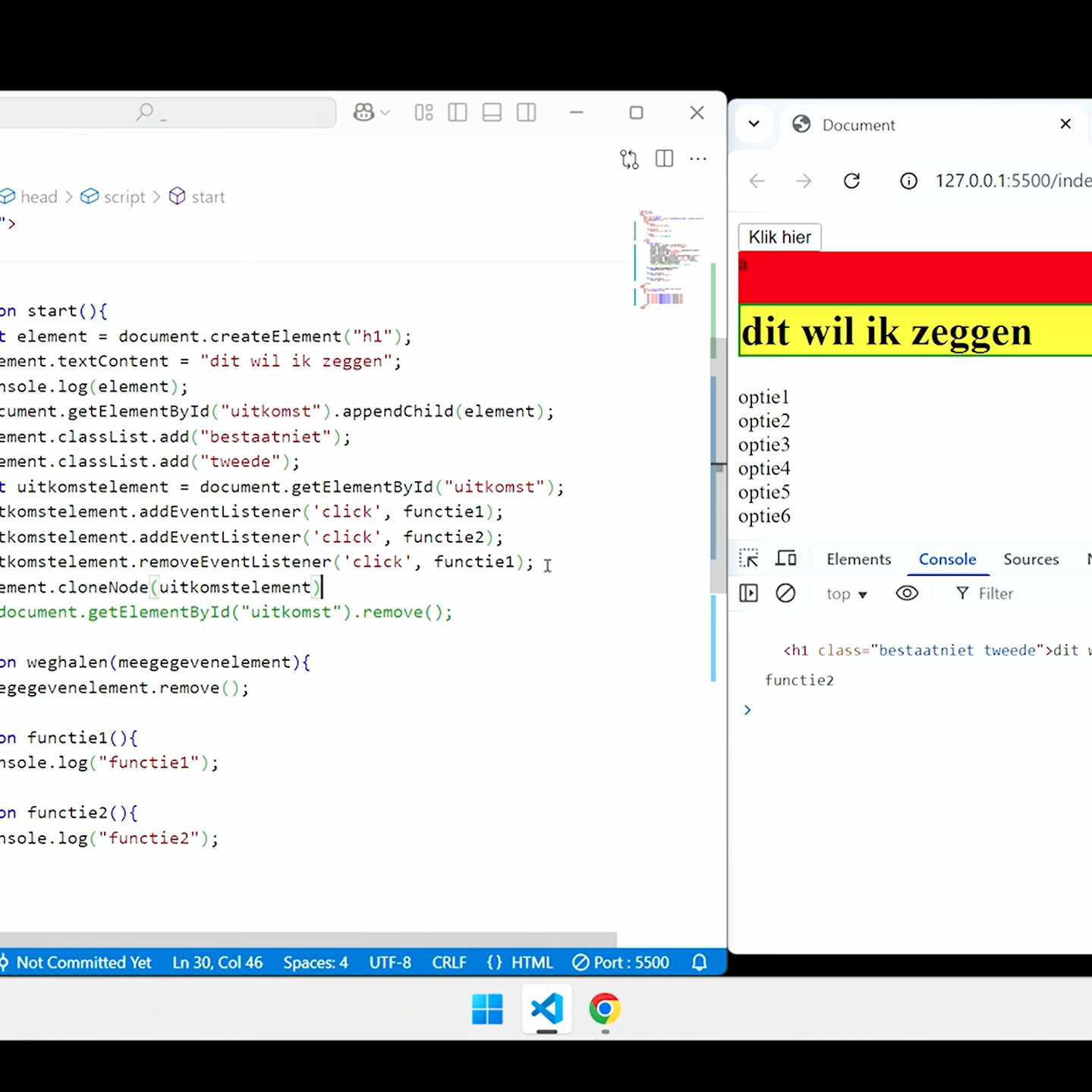Open changes compare icon in editor toolbar
This screenshot has width=1092, height=1092.
[x=629, y=159]
